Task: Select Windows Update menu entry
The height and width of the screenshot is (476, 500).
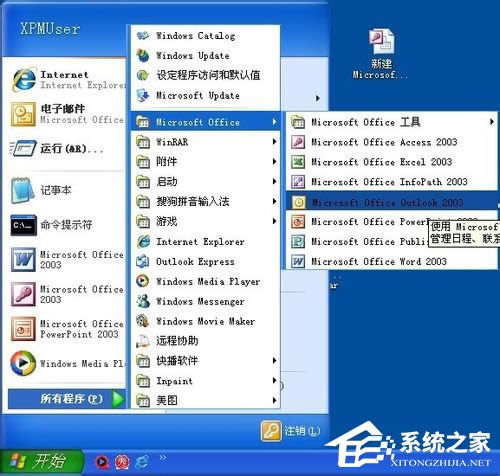Action: 205,55
